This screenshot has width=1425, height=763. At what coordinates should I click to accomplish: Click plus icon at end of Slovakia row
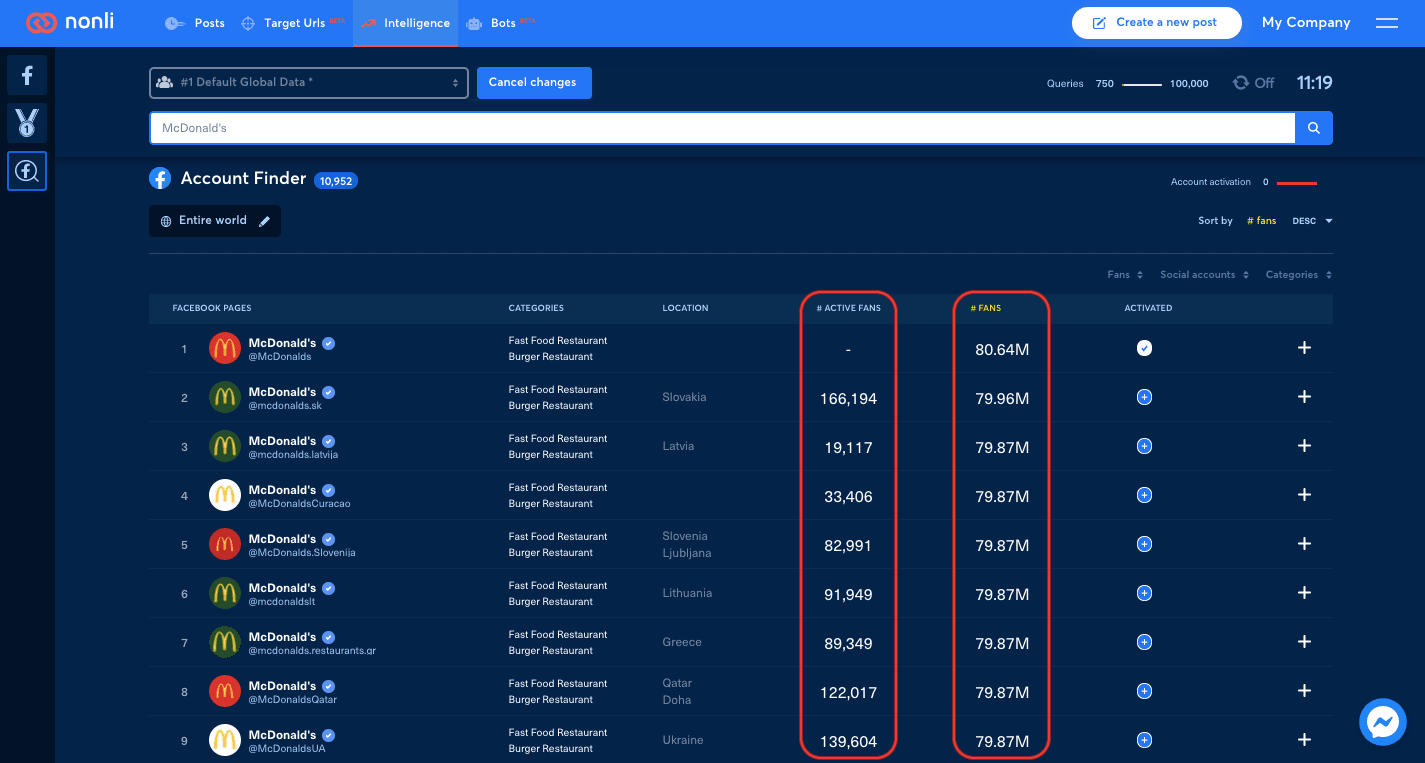(1304, 397)
